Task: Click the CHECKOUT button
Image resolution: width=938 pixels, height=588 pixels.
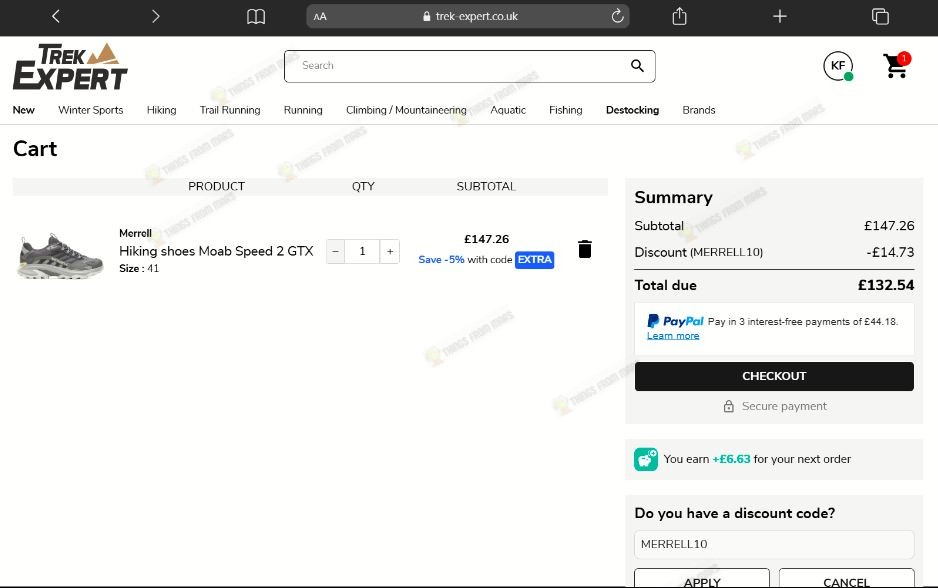Action: (x=774, y=376)
